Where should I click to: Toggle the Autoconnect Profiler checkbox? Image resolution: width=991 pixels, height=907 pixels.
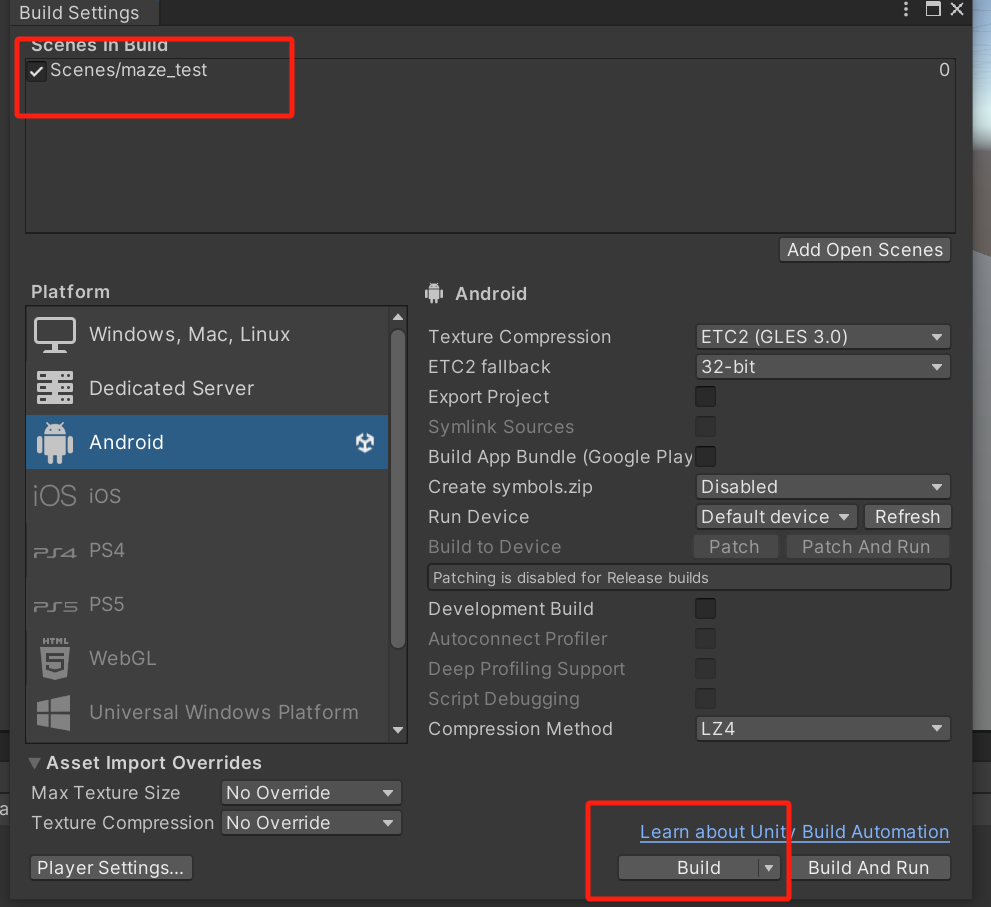[705, 638]
